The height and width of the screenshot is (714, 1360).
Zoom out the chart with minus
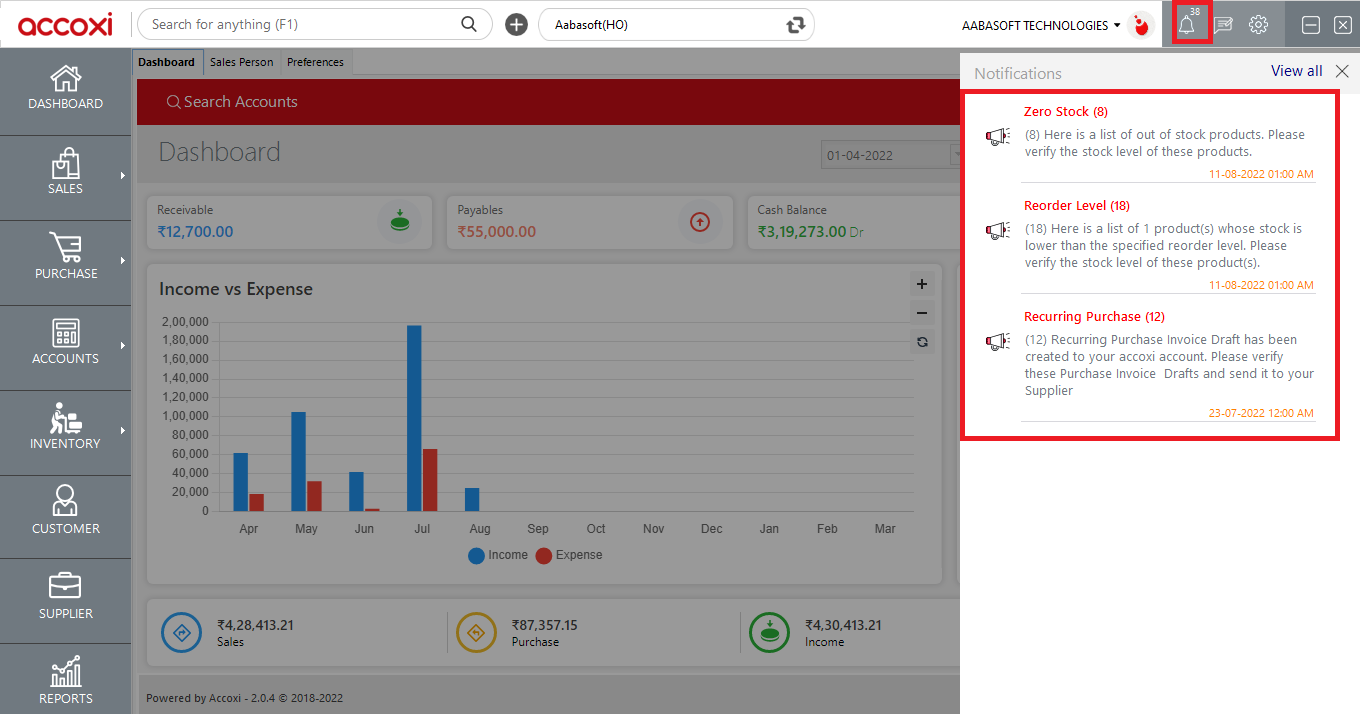(922, 313)
